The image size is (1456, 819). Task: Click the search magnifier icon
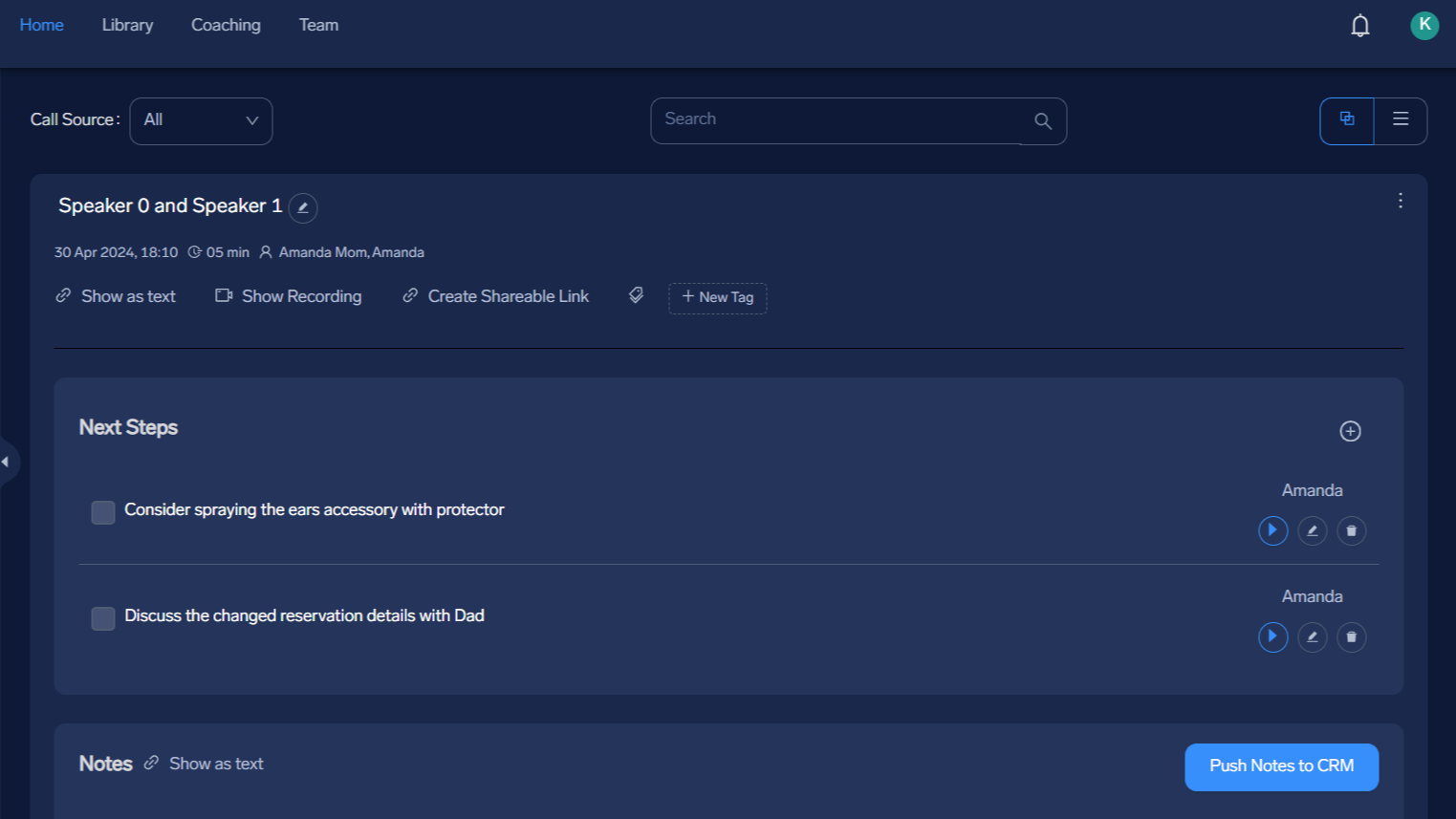pos(1043,121)
